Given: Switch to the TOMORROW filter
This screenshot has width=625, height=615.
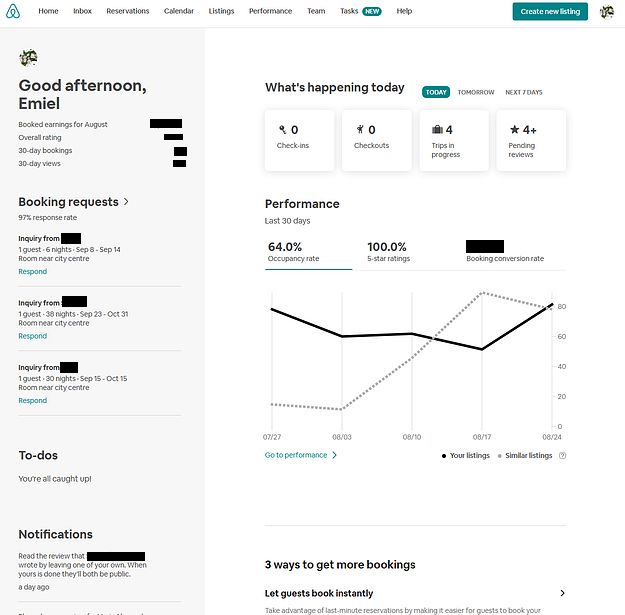Looking at the screenshot, I should [476, 92].
